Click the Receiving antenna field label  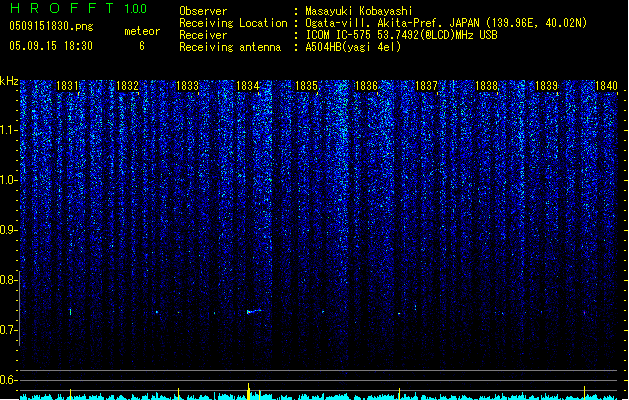(x=230, y=47)
